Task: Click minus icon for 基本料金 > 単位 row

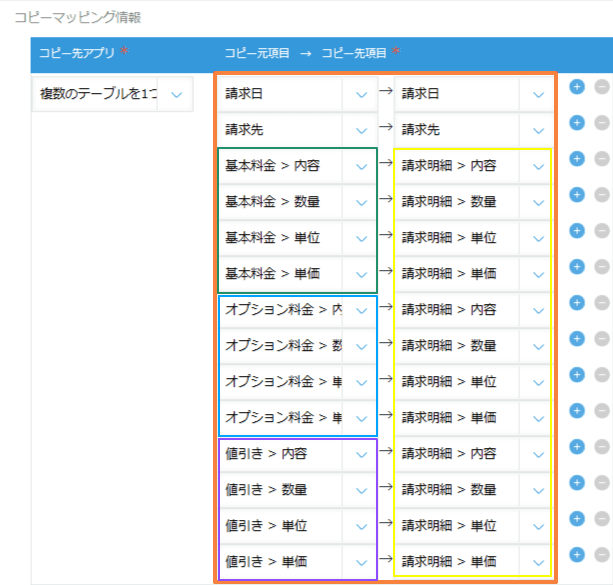Action: (x=602, y=231)
